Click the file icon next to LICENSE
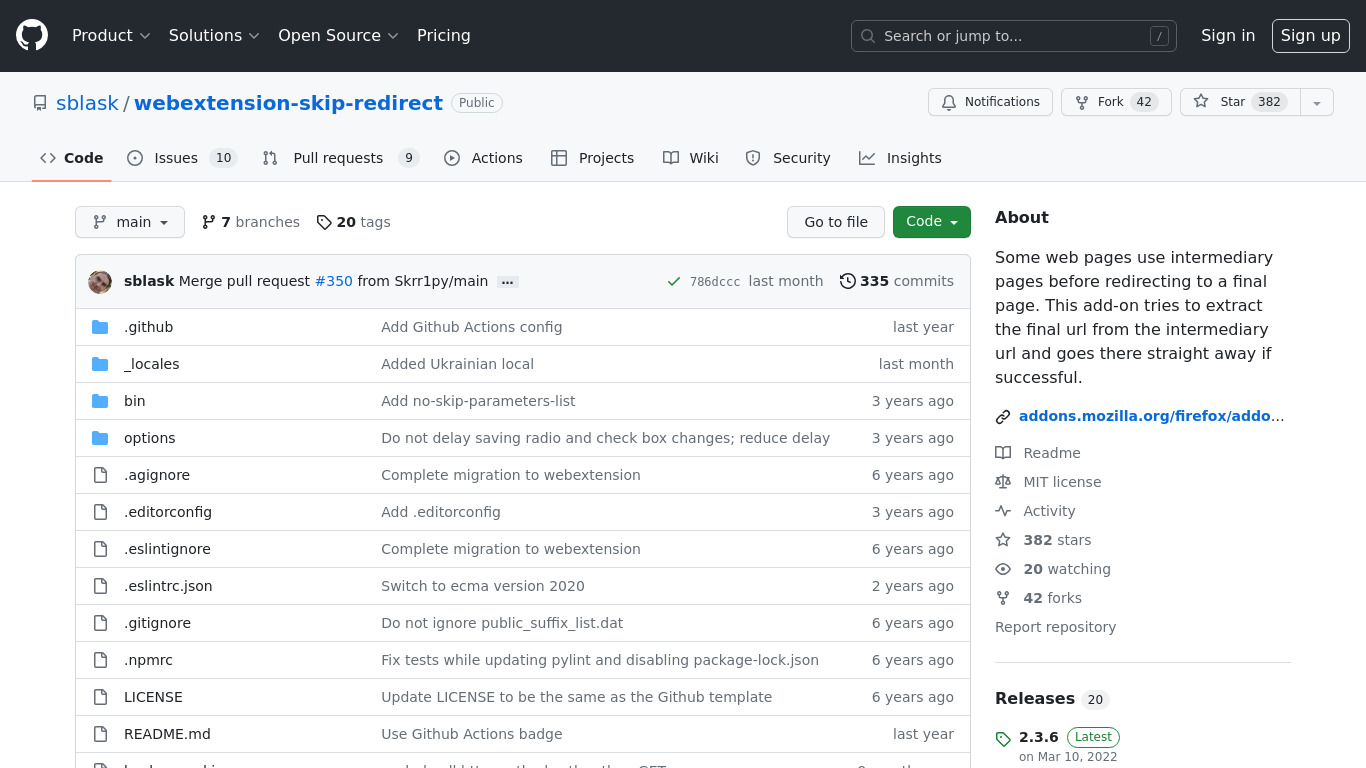The width and height of the screenshot is (1366, 768). coord(100,697)
